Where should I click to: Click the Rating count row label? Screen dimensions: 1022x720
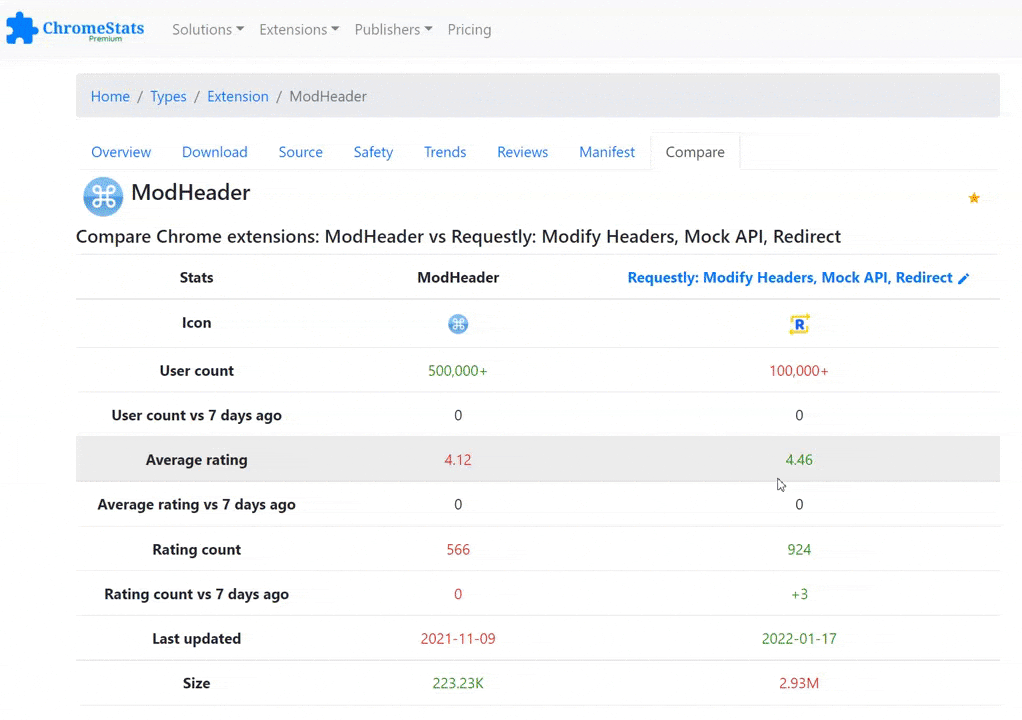click(196, 549)
